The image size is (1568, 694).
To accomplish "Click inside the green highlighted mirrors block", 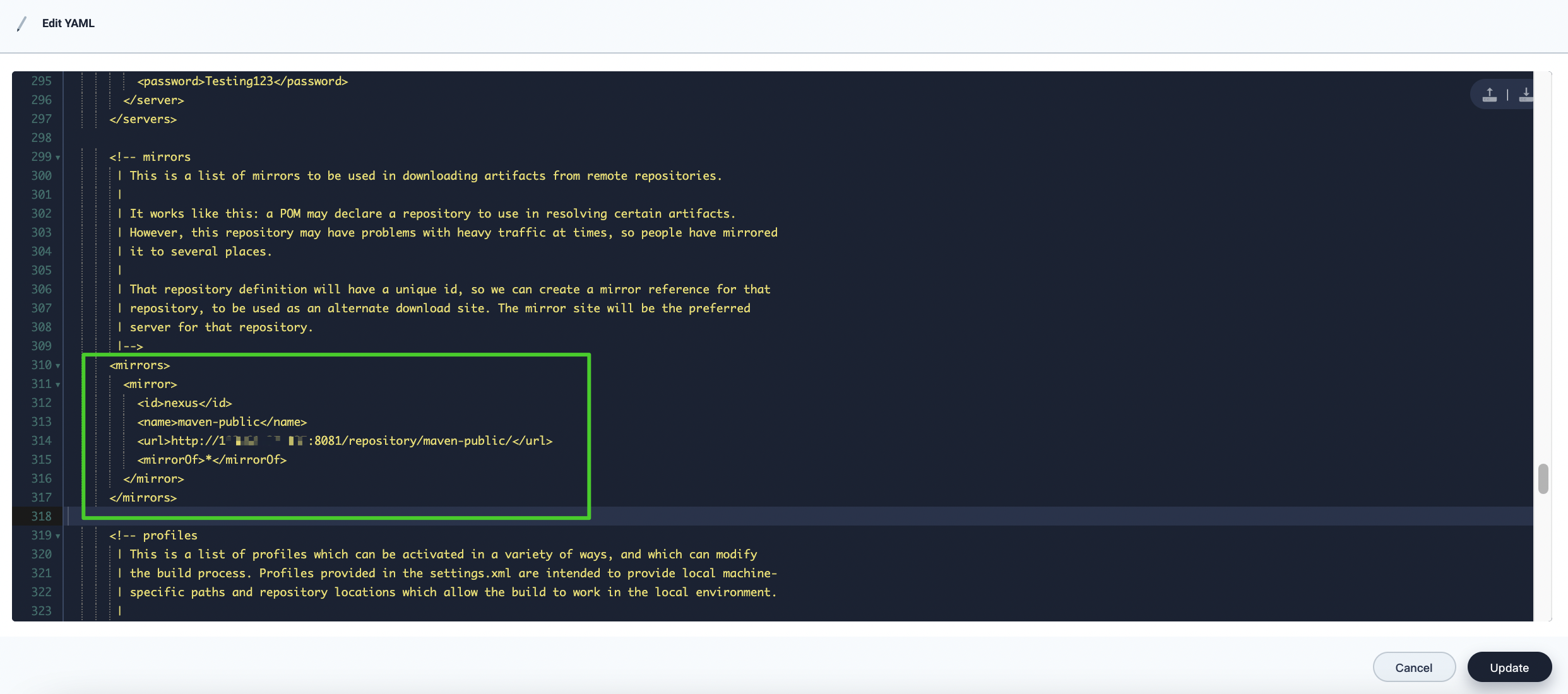I will point(335,435).
